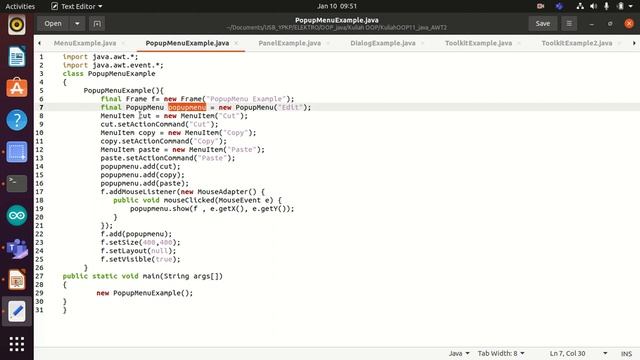This screenshot has height=360, width=640.
Task: Click "new PopupMenuExample();" on line 29
Action: pos(144,293)
